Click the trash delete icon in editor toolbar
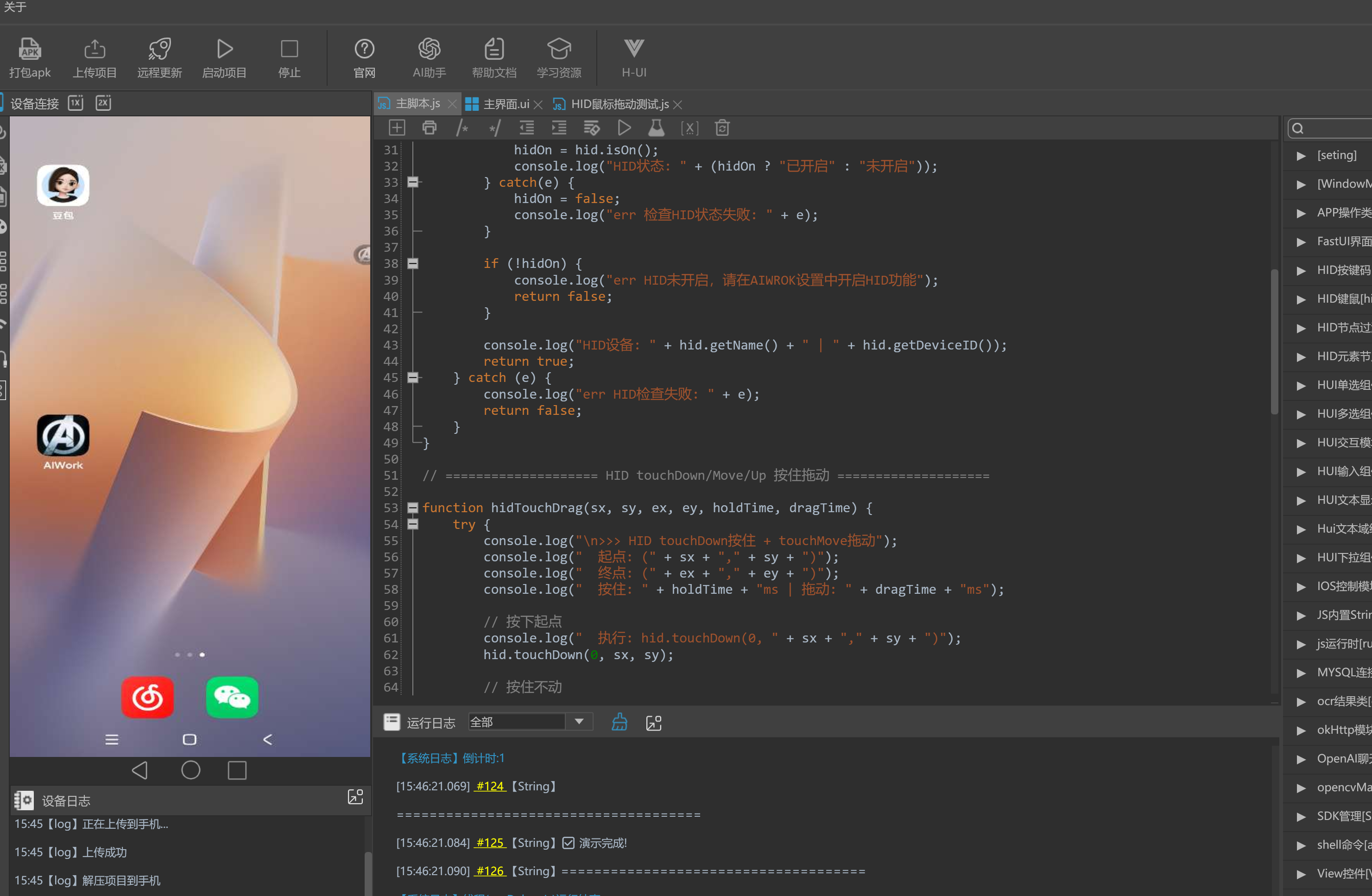The height and width of the screenshot is (896, 1372). [x=722, y=127]
